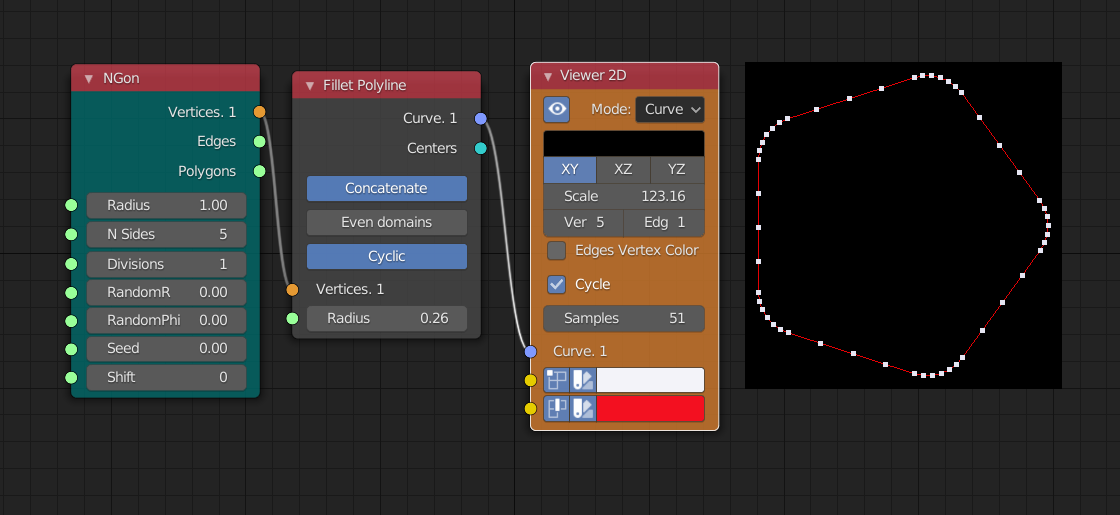This screenshot has width=1120, height=515.
Task: Click the orange Vertices output socket on NGon
Action: (260, 112)
